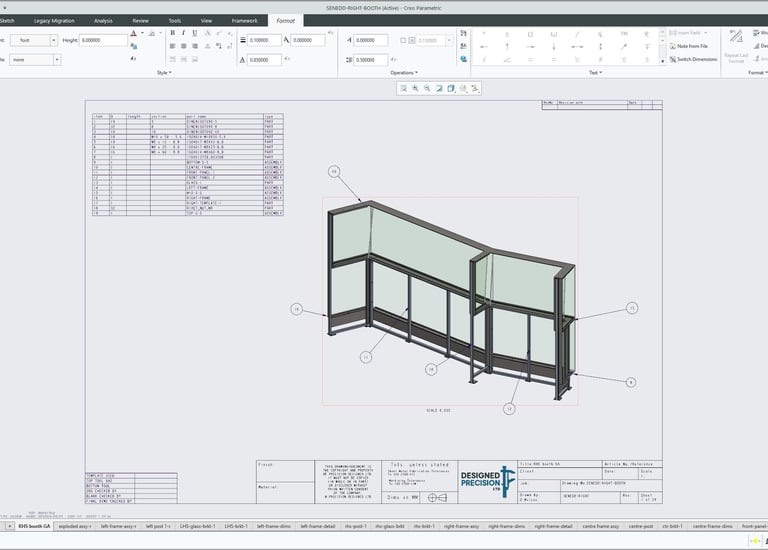This screenshot has height=550, width=768.
Task: Select the 'LHS-glass-brkt-1' sheet tab
Action: click(x=197, y=526)
